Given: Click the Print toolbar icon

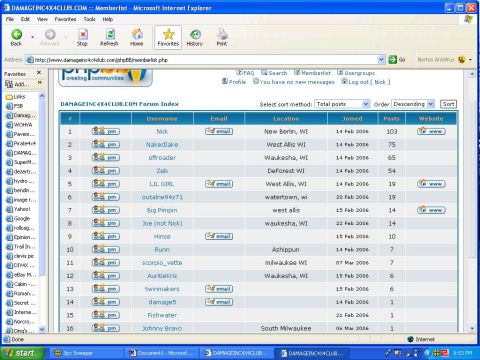Looking at the screenshot, I should (222, 37).
